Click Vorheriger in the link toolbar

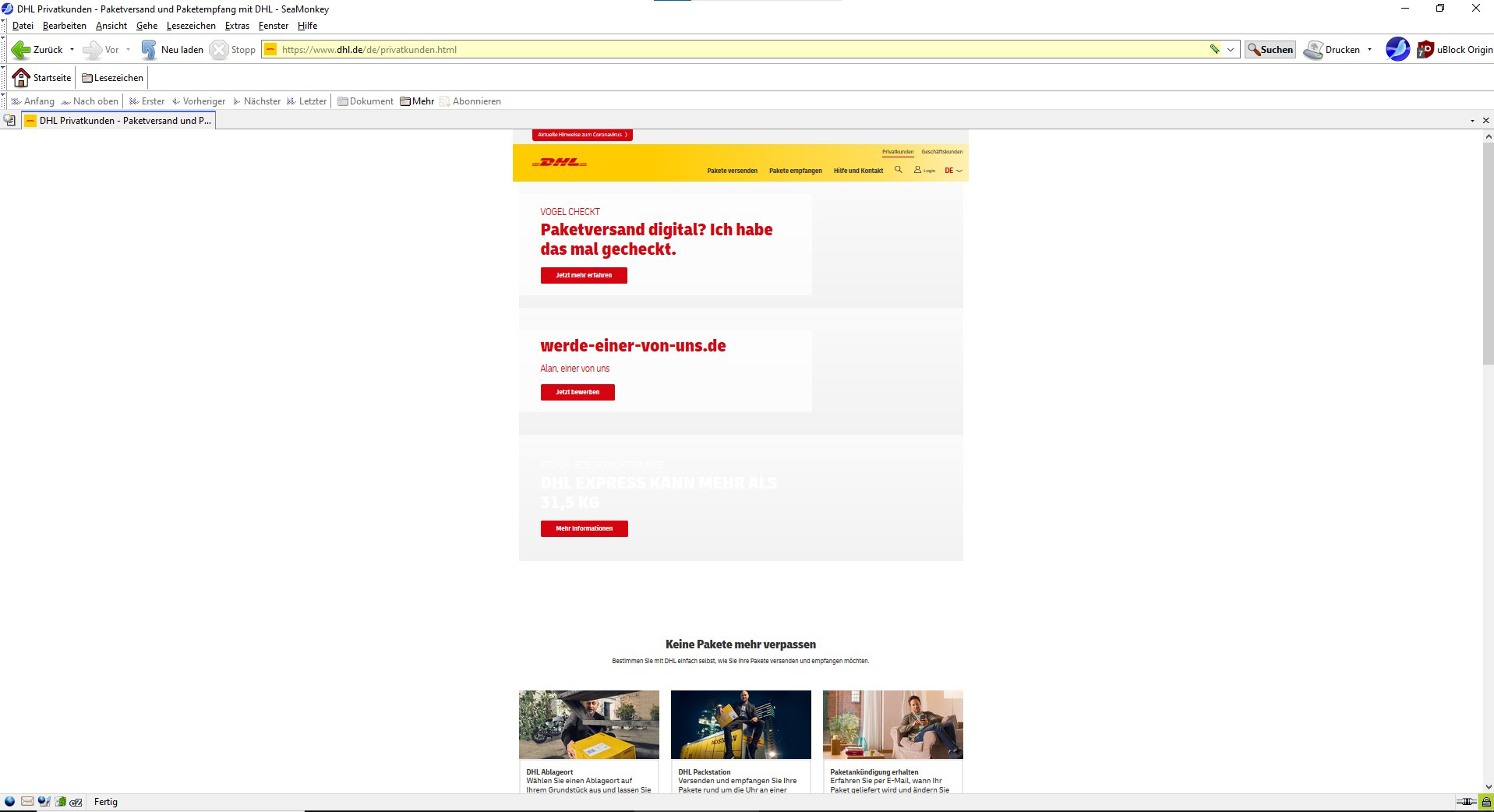click(x=199, y=101)
